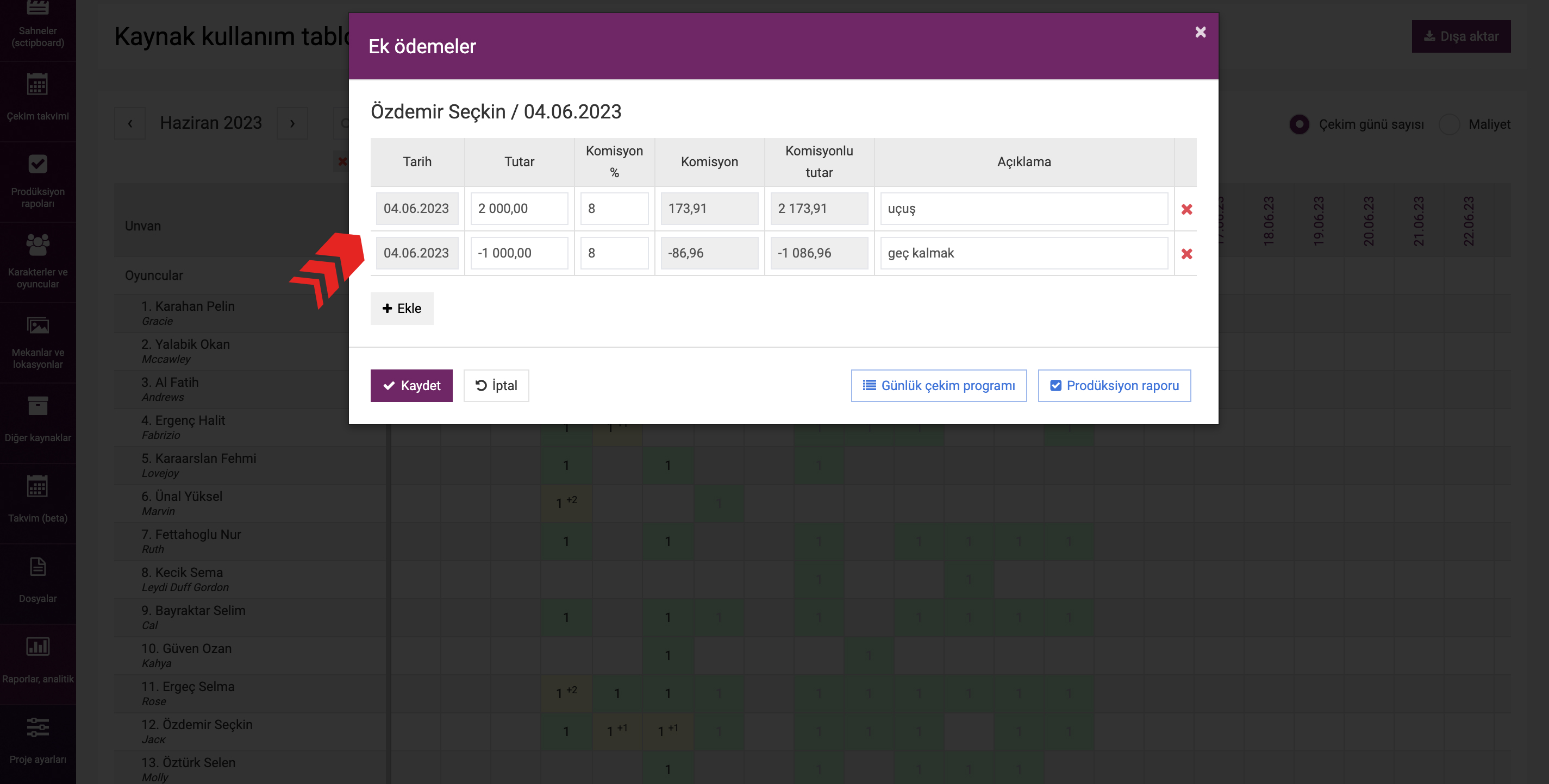Select actor 4. Ergenç Halit
This screenshot has height=784, width=1549.
(183, 421)
